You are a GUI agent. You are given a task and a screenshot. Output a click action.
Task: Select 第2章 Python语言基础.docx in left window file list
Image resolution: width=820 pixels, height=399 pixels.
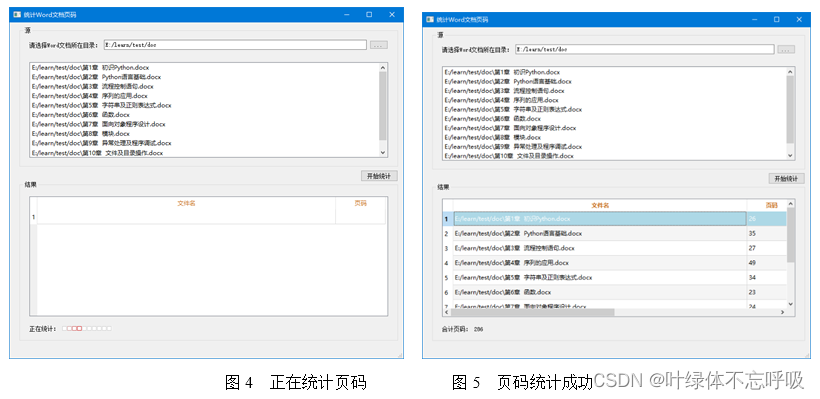click(96, 77)
